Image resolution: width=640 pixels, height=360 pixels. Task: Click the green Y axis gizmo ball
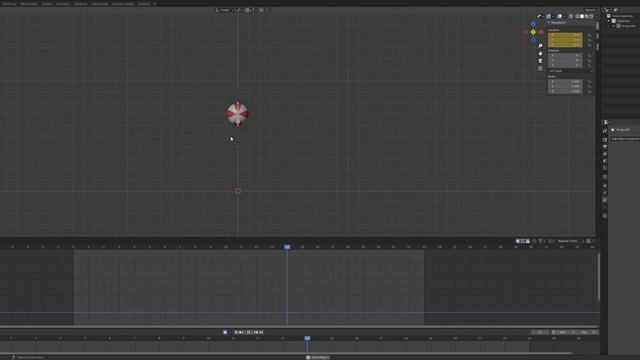tap(533, 32)
